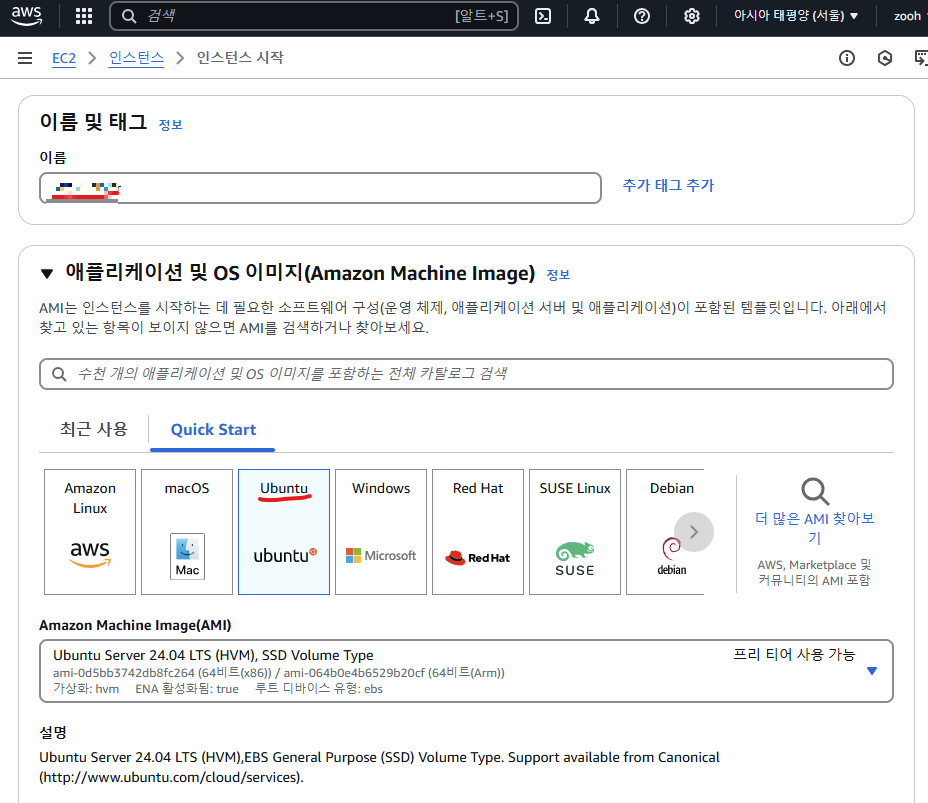Open 정보 link beside Amazon Machine Image heading
928x803 pixels.
pos(558,275)
